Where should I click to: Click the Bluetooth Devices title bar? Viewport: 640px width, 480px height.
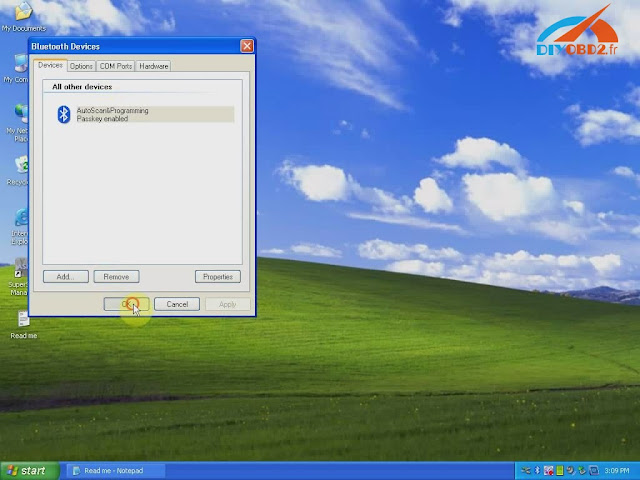tap(135, 46)
